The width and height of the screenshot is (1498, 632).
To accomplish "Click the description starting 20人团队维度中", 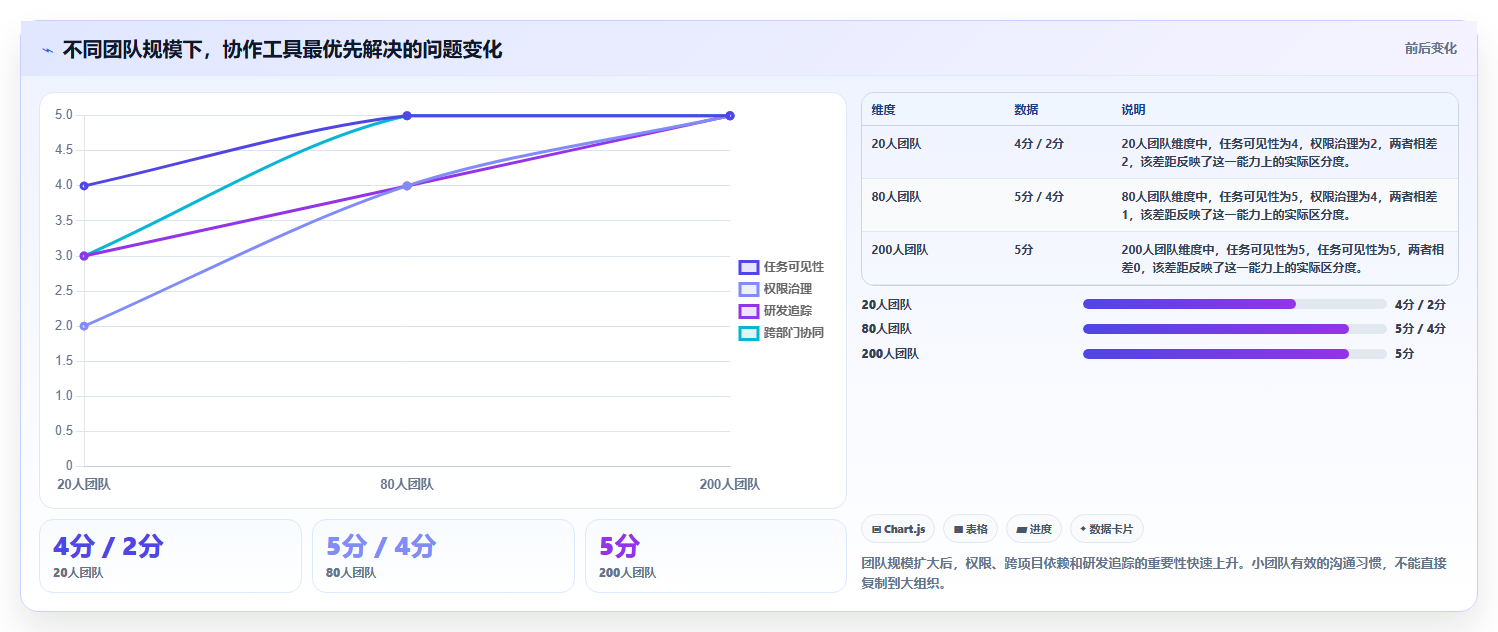I will [x=1280, y=152].
